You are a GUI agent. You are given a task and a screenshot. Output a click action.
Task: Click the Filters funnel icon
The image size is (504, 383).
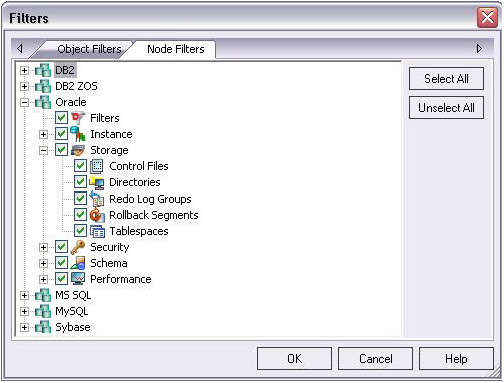(x=78, y=118)
